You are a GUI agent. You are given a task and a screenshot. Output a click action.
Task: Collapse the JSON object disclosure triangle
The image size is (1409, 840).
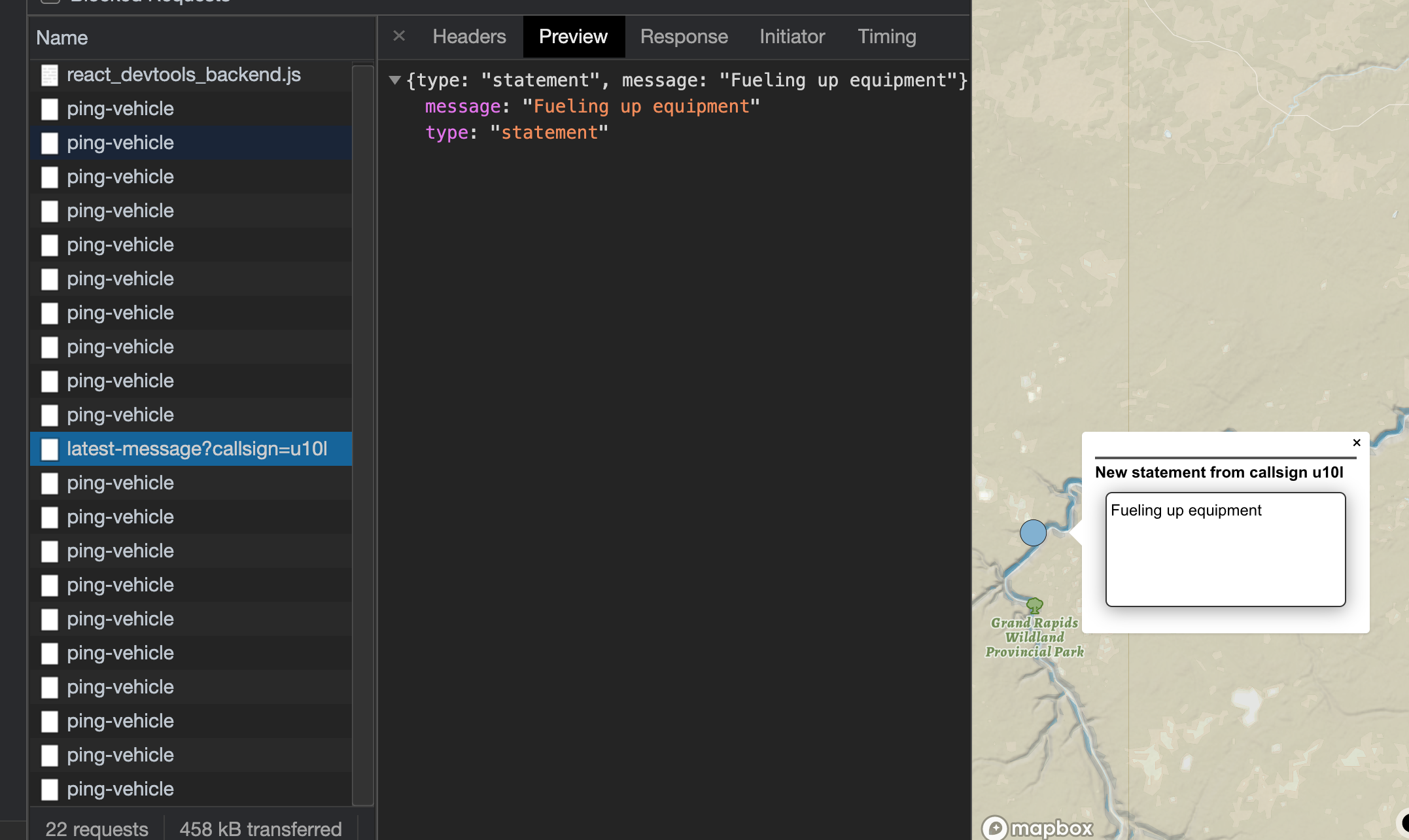(x=394, y=80)
